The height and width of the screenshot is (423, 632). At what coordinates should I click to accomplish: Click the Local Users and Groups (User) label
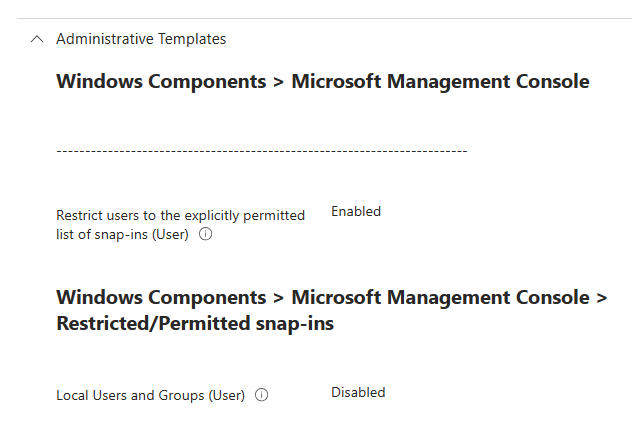[x=150, y=396]
